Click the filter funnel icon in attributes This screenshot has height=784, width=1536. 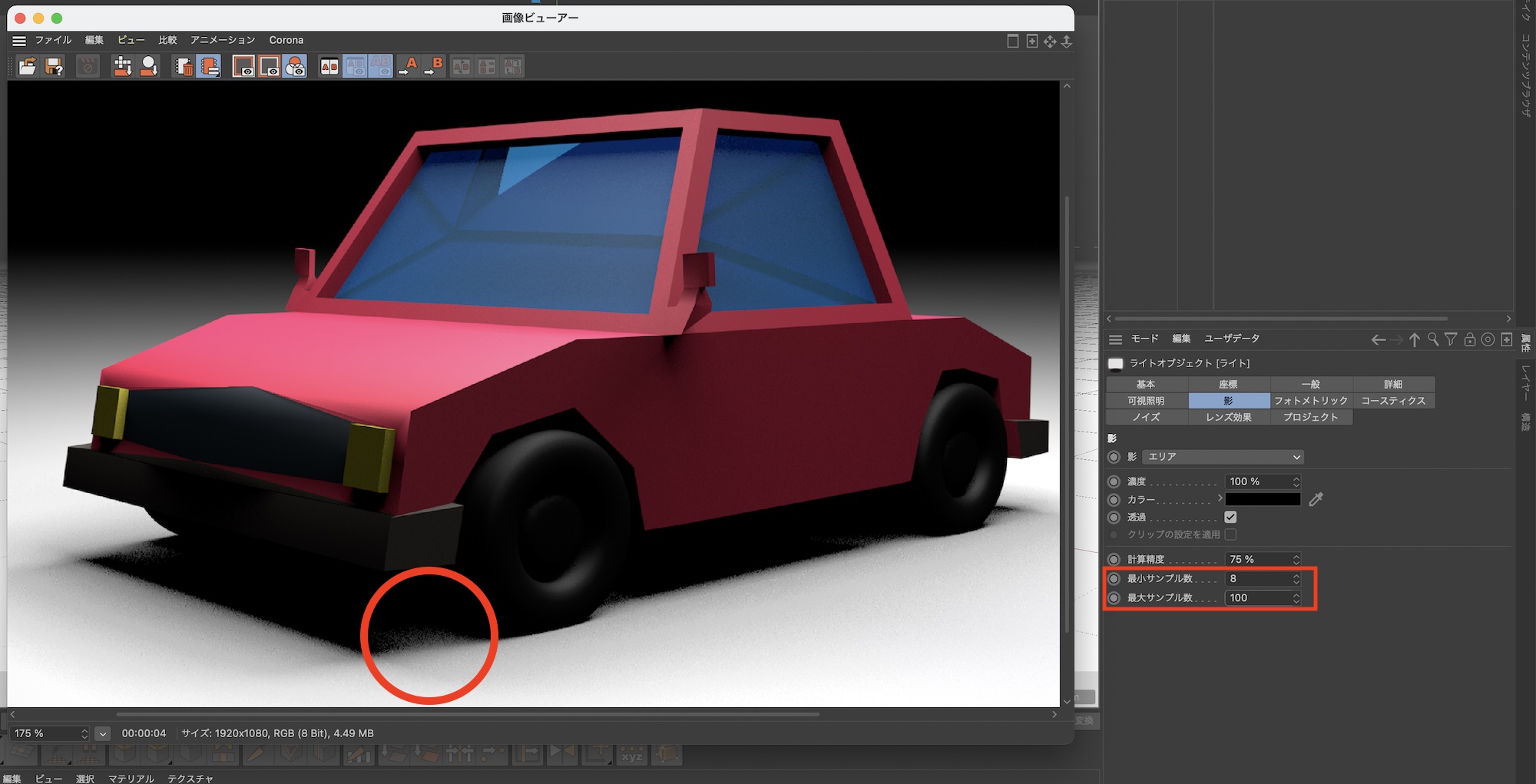click(x=1451, y=339)
